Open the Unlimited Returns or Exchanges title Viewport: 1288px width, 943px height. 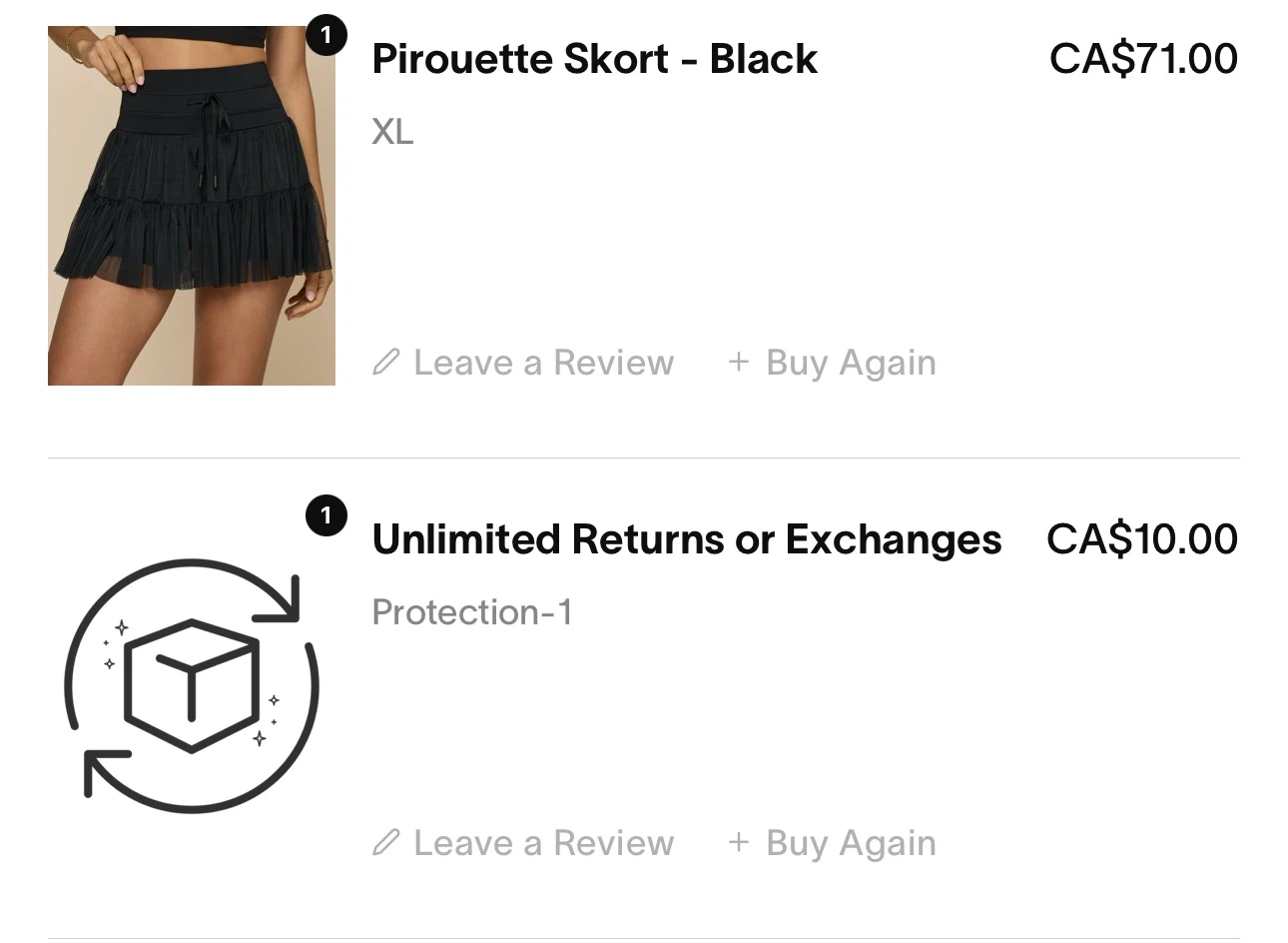[687, 539]
